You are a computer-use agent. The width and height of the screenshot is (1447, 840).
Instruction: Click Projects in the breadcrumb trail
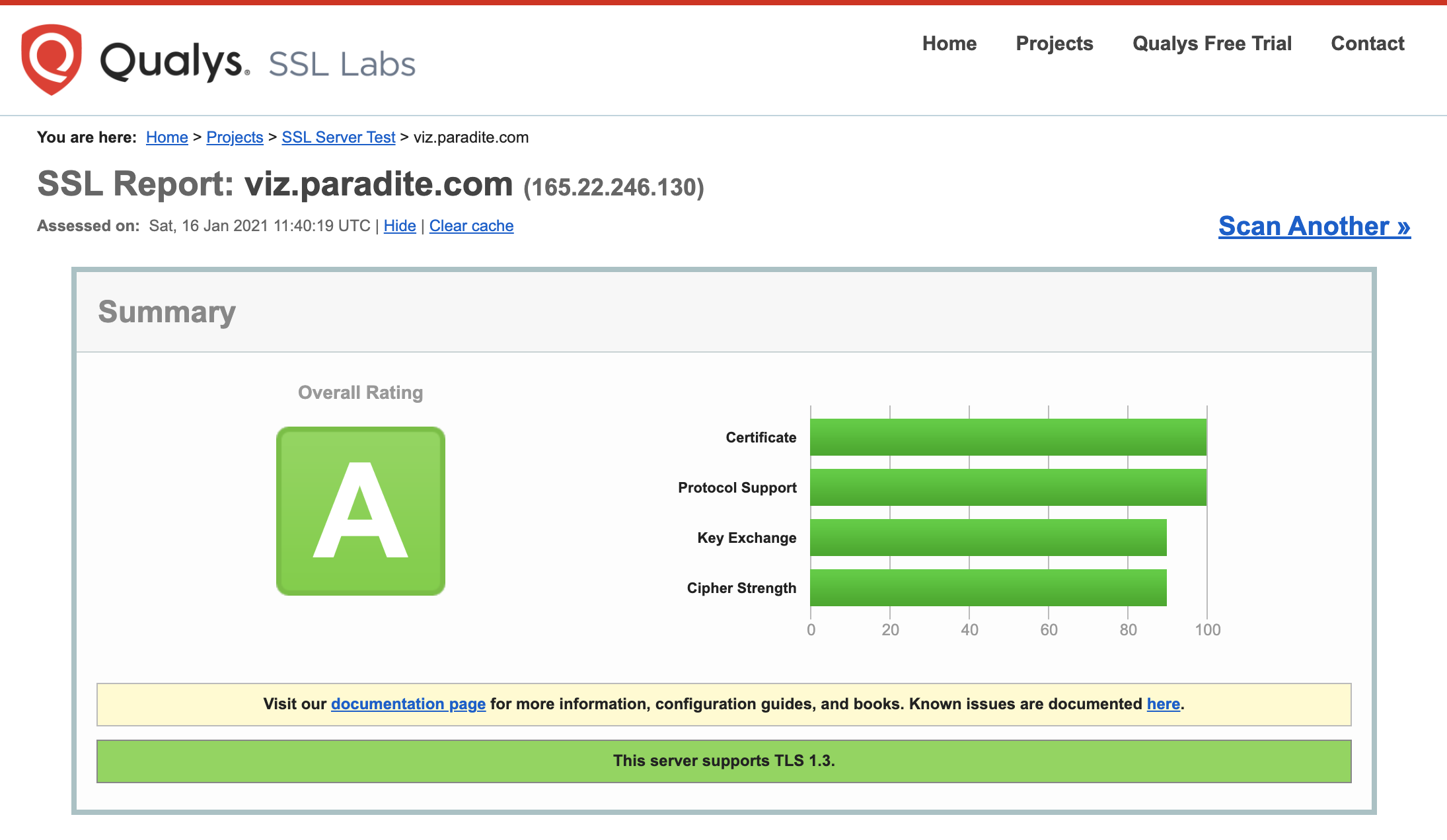235,137
